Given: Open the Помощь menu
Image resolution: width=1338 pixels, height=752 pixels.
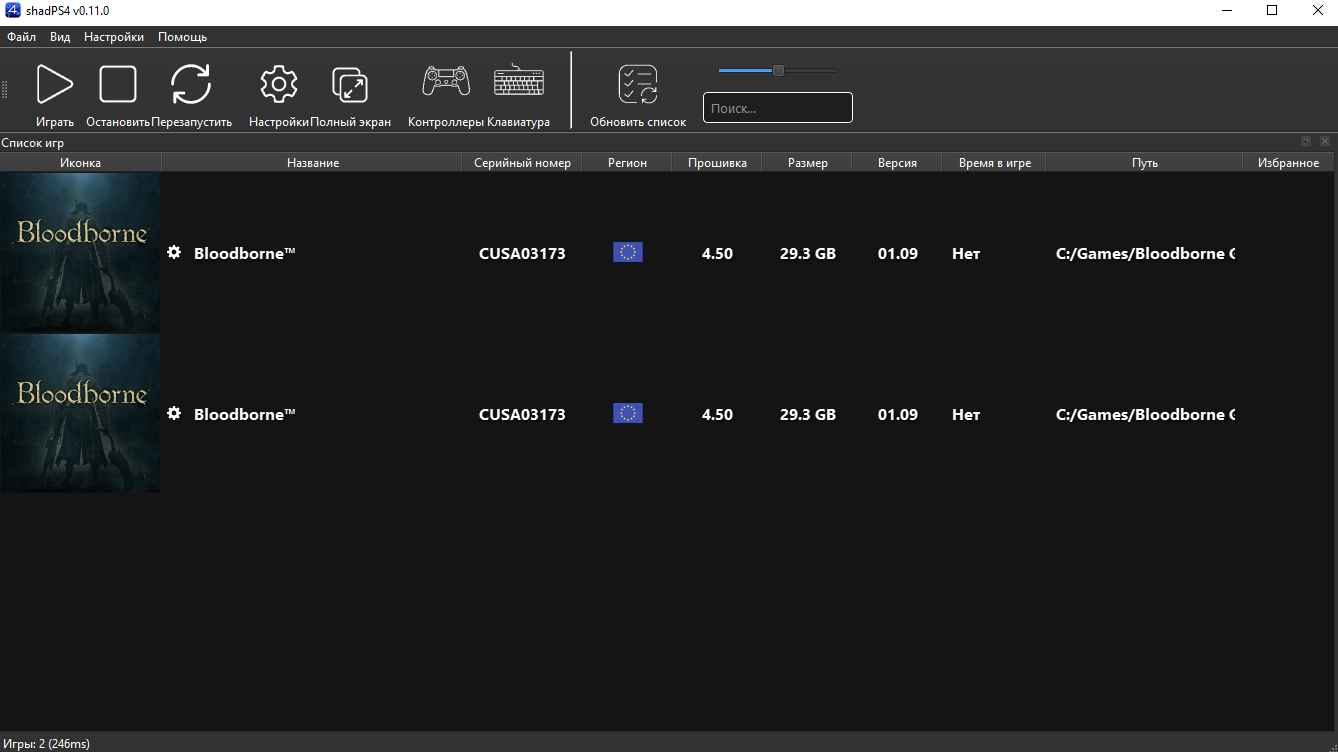Looking at the screenshot, I should [x=183, y=37].
